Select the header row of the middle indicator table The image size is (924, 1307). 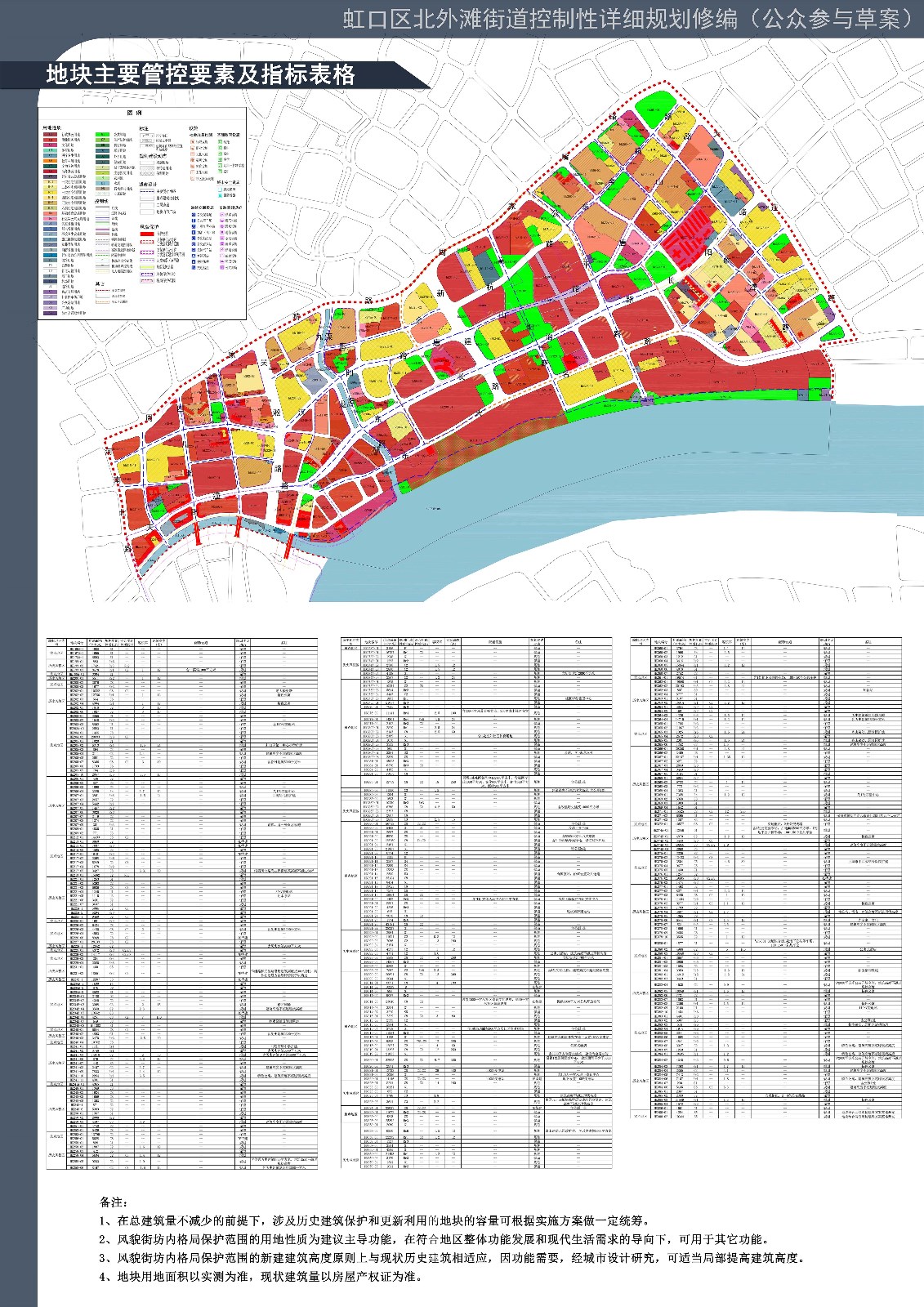tap(476, 642)
